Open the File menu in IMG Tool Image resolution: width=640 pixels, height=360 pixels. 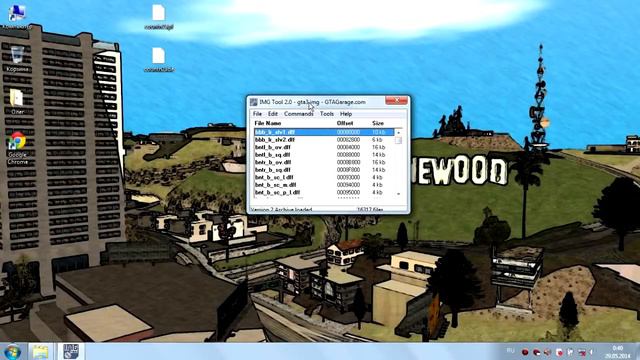257,114
